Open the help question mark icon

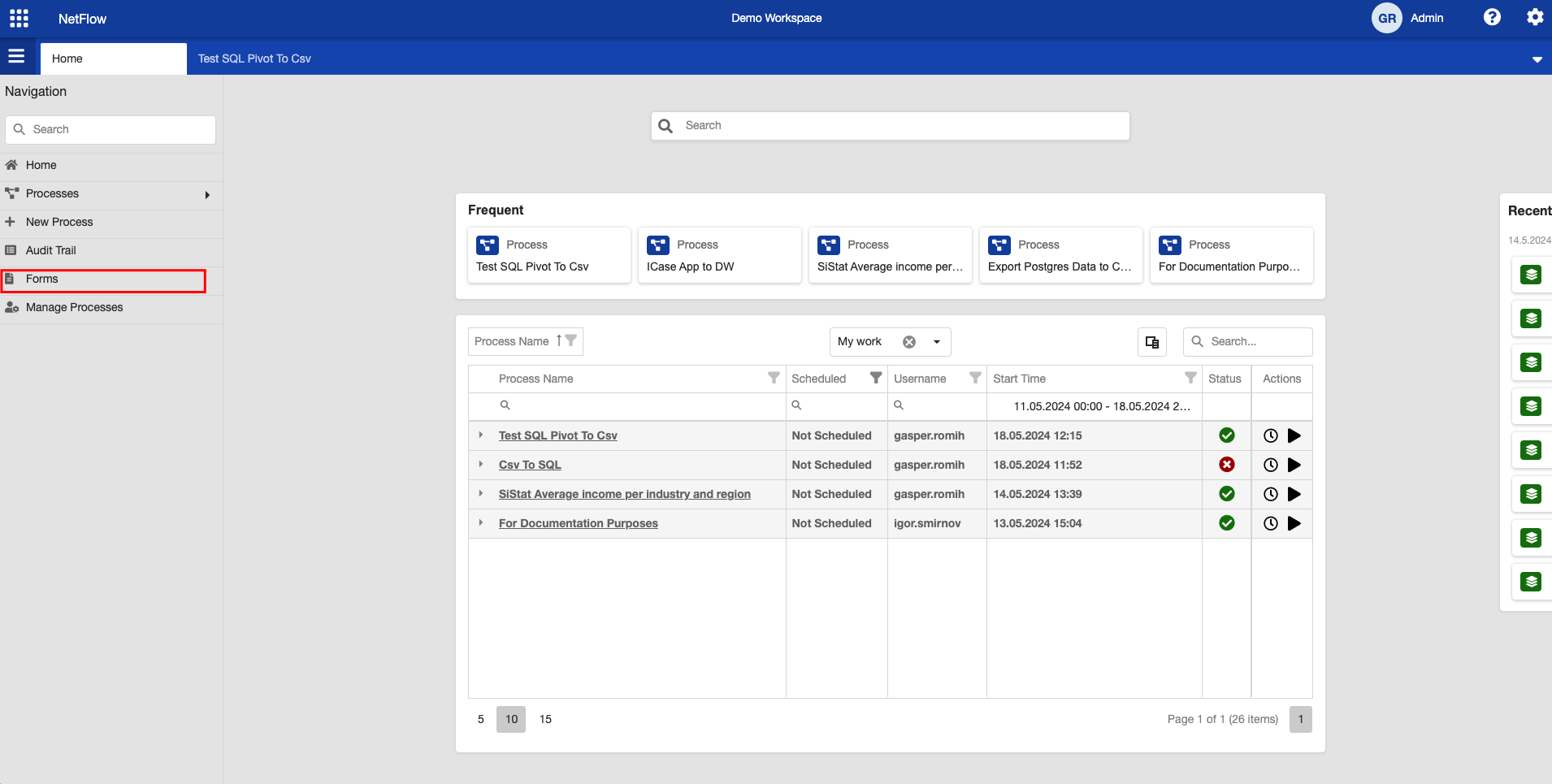tap(1492, 18)
